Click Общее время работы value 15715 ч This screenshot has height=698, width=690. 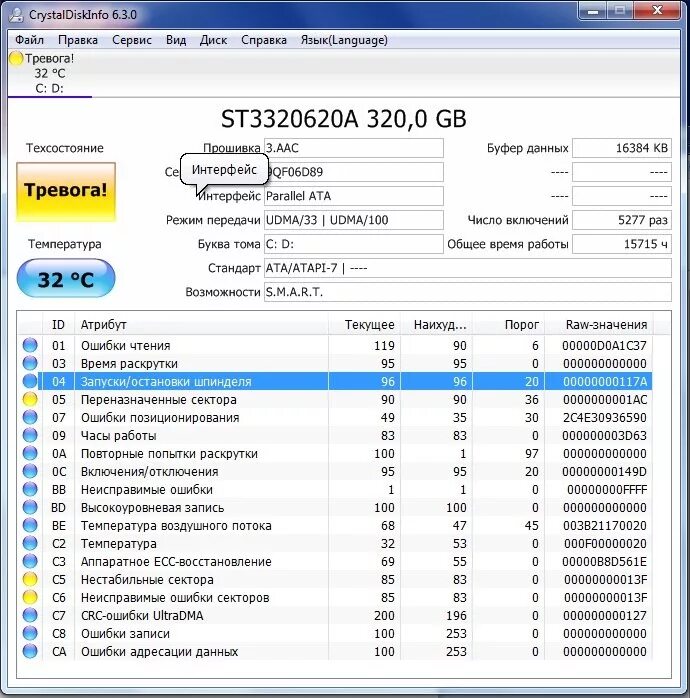coord(622,244)
